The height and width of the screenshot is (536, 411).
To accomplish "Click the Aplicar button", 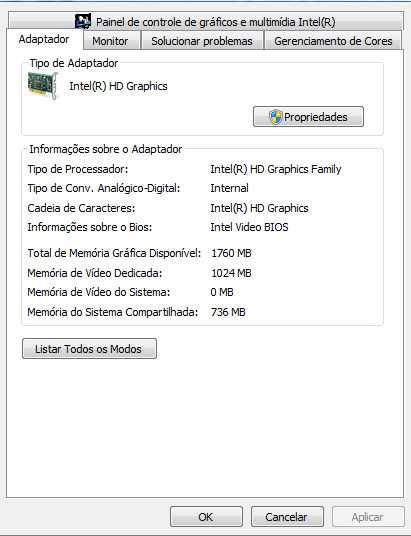I will pos(368,517).
